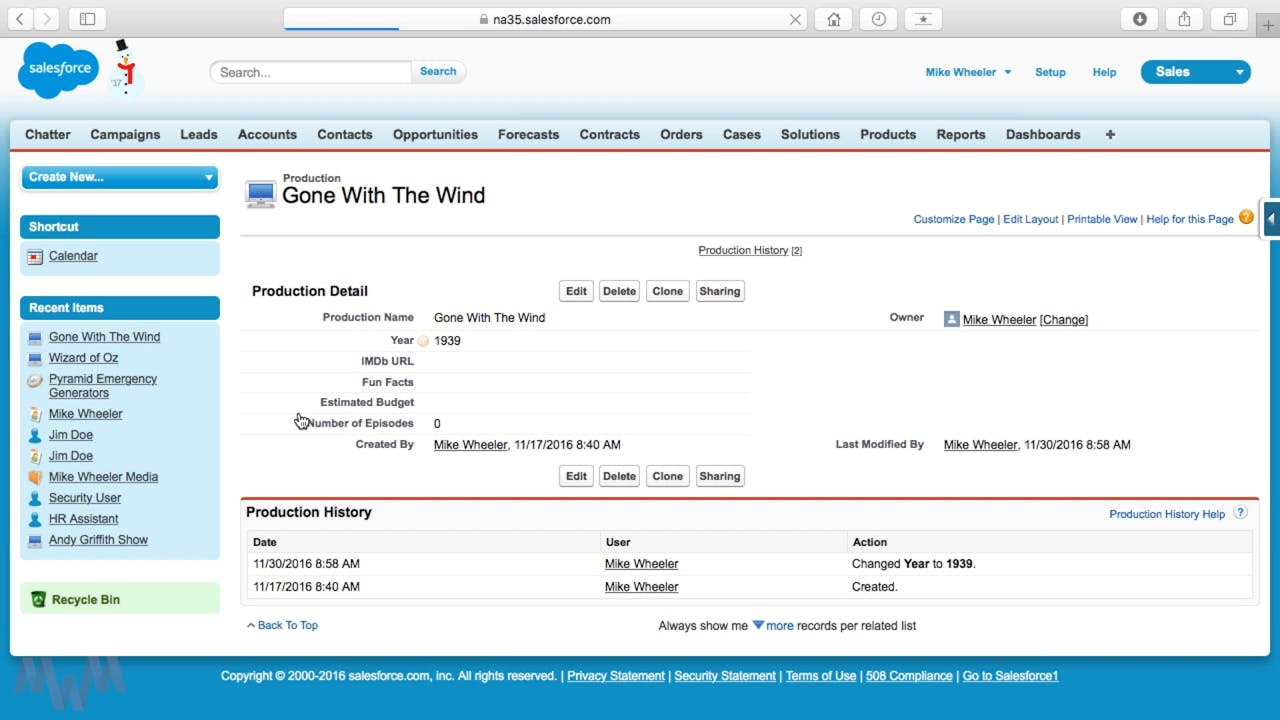Image resolution: width=1280 pixels, height=720 pixels.
Task: Click the plus icon for all tabs
Action: [1110, 134]
